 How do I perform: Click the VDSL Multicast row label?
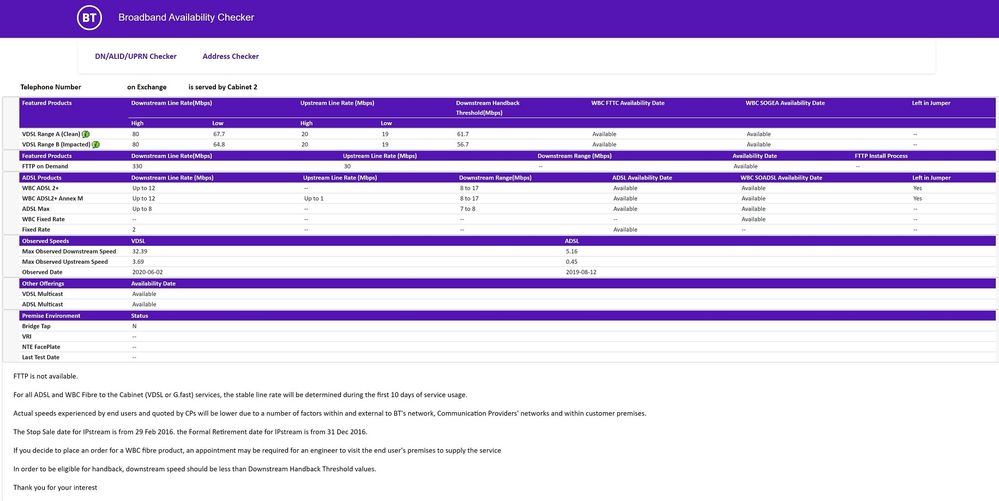43,294
